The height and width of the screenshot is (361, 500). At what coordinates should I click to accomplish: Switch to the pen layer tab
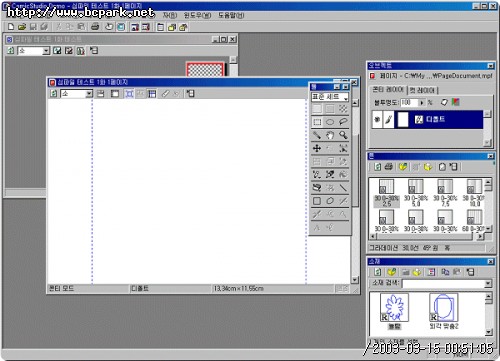[x=422, y=90]
